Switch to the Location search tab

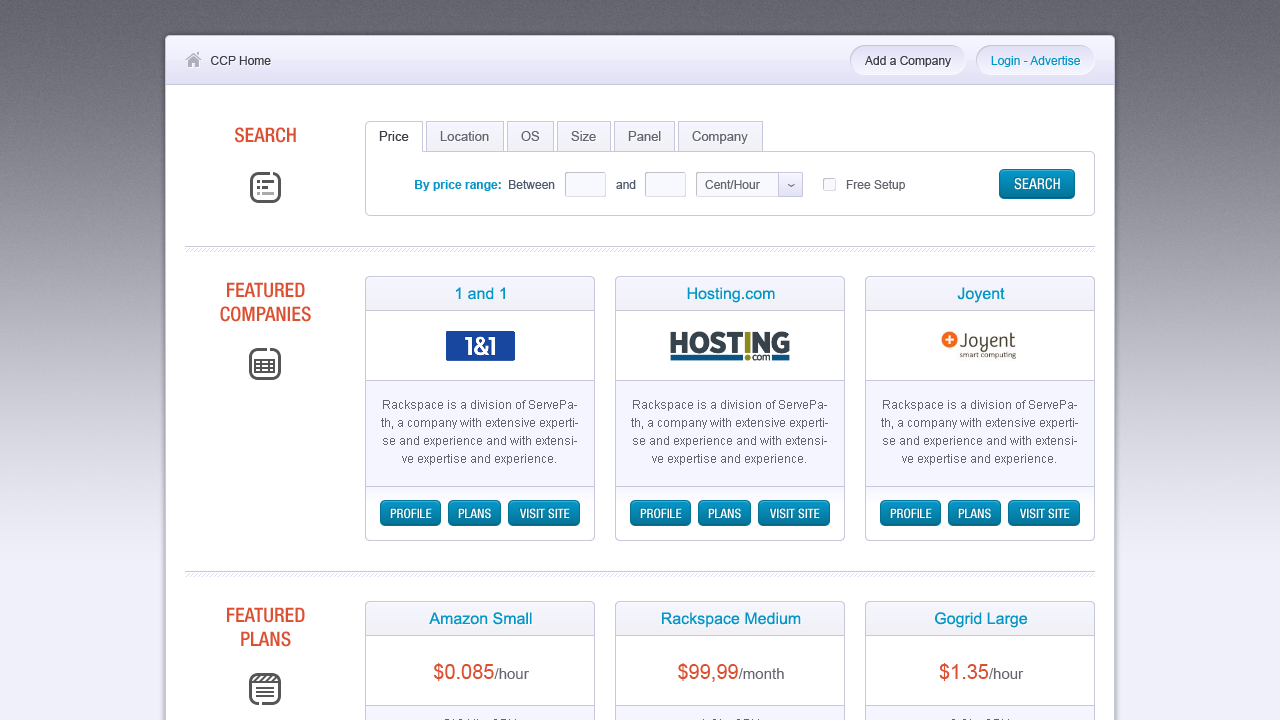click(464, 136)
